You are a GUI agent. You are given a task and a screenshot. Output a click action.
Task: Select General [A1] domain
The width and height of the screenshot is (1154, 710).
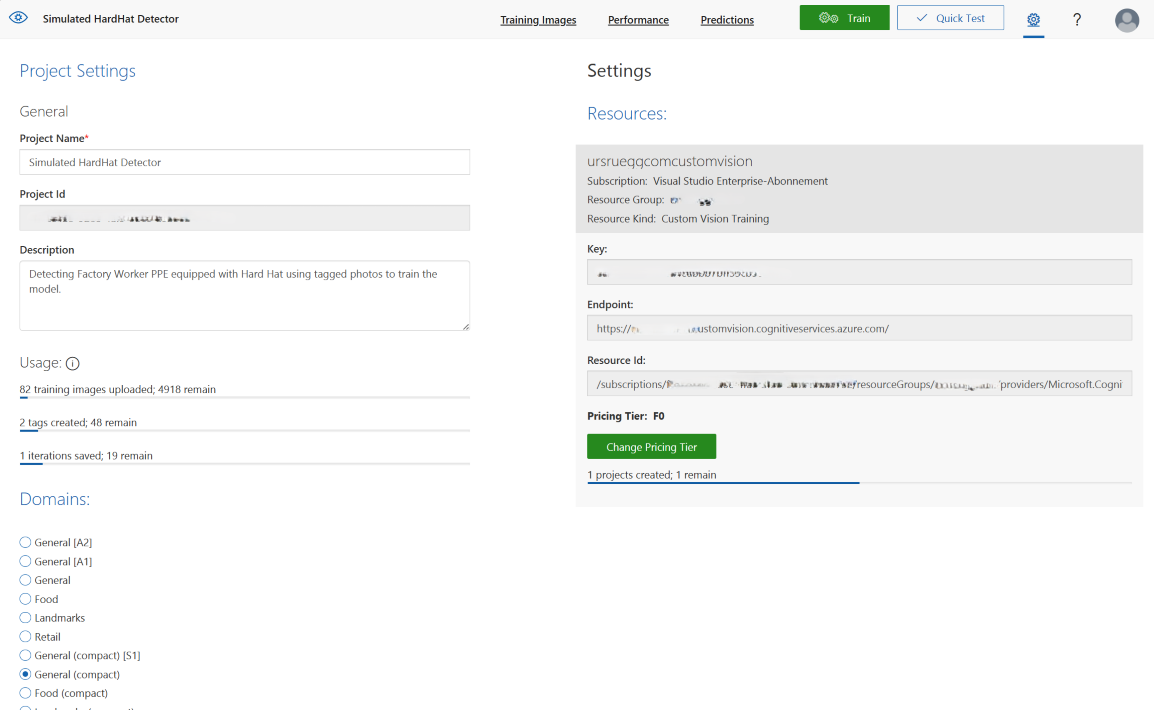(x=25, y=561)
